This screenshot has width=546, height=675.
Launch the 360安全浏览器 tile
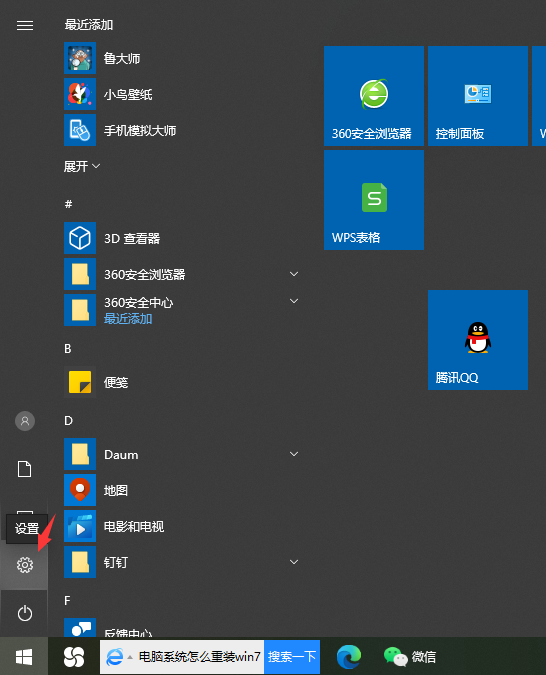coord(374,96)
